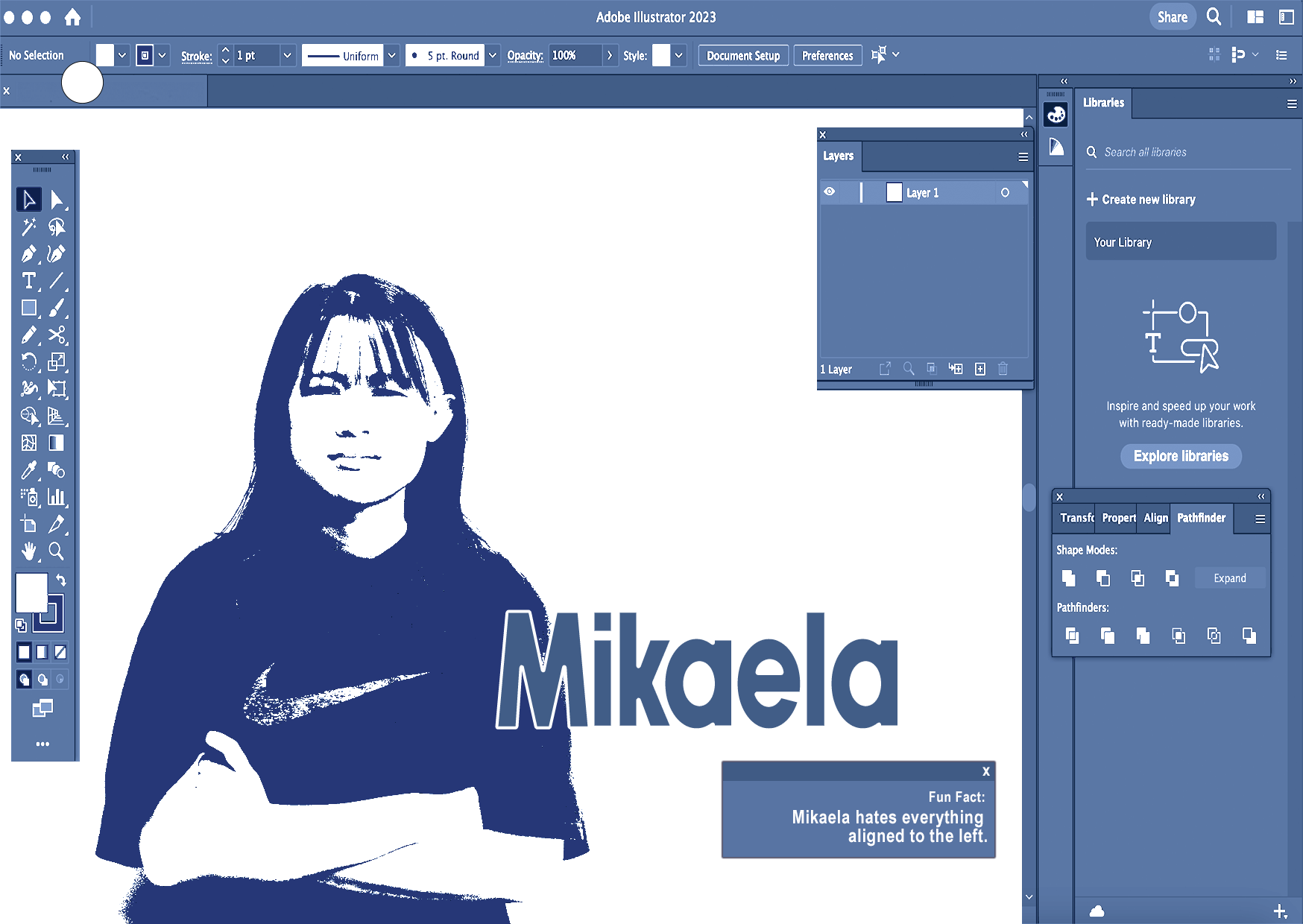Select the Shape Builder tool
The width and height of the screenshot is (1303, 924).
pyautogui.click(x=29, y=416)
